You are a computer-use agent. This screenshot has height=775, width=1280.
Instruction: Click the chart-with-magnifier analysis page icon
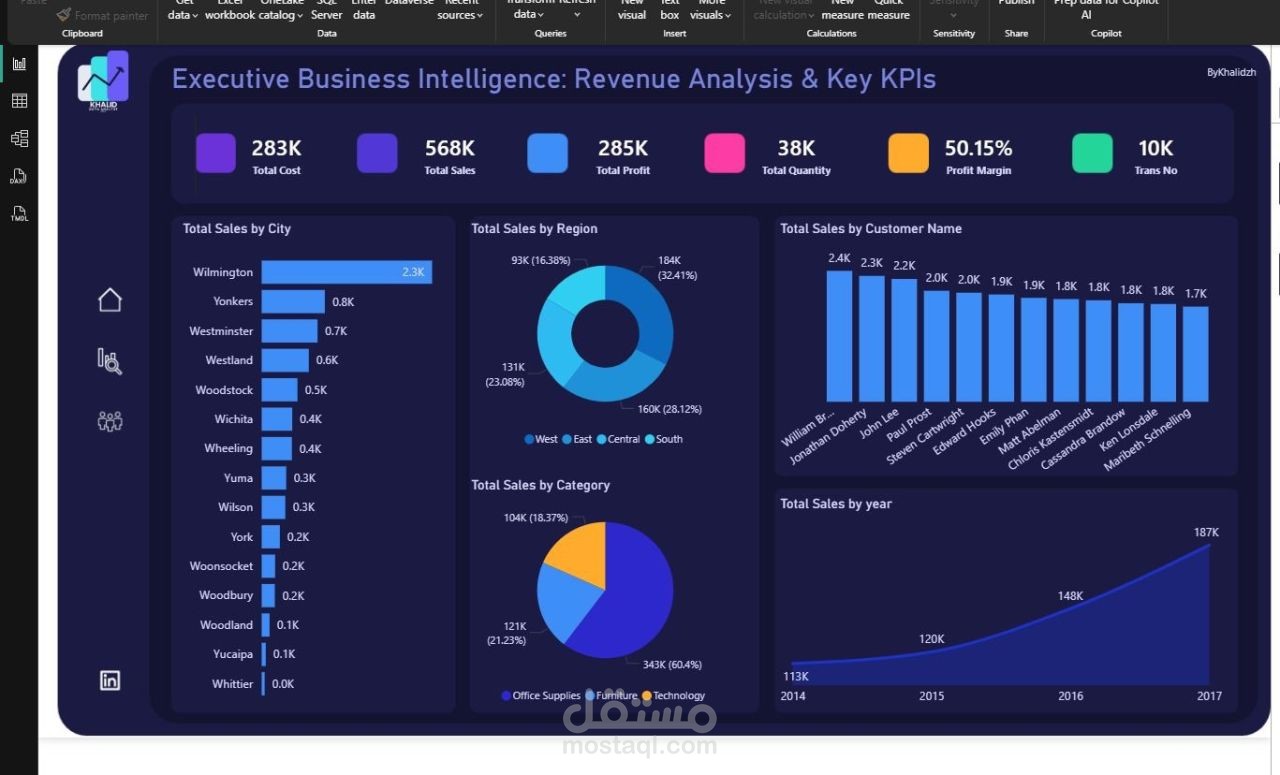[110, 361]
